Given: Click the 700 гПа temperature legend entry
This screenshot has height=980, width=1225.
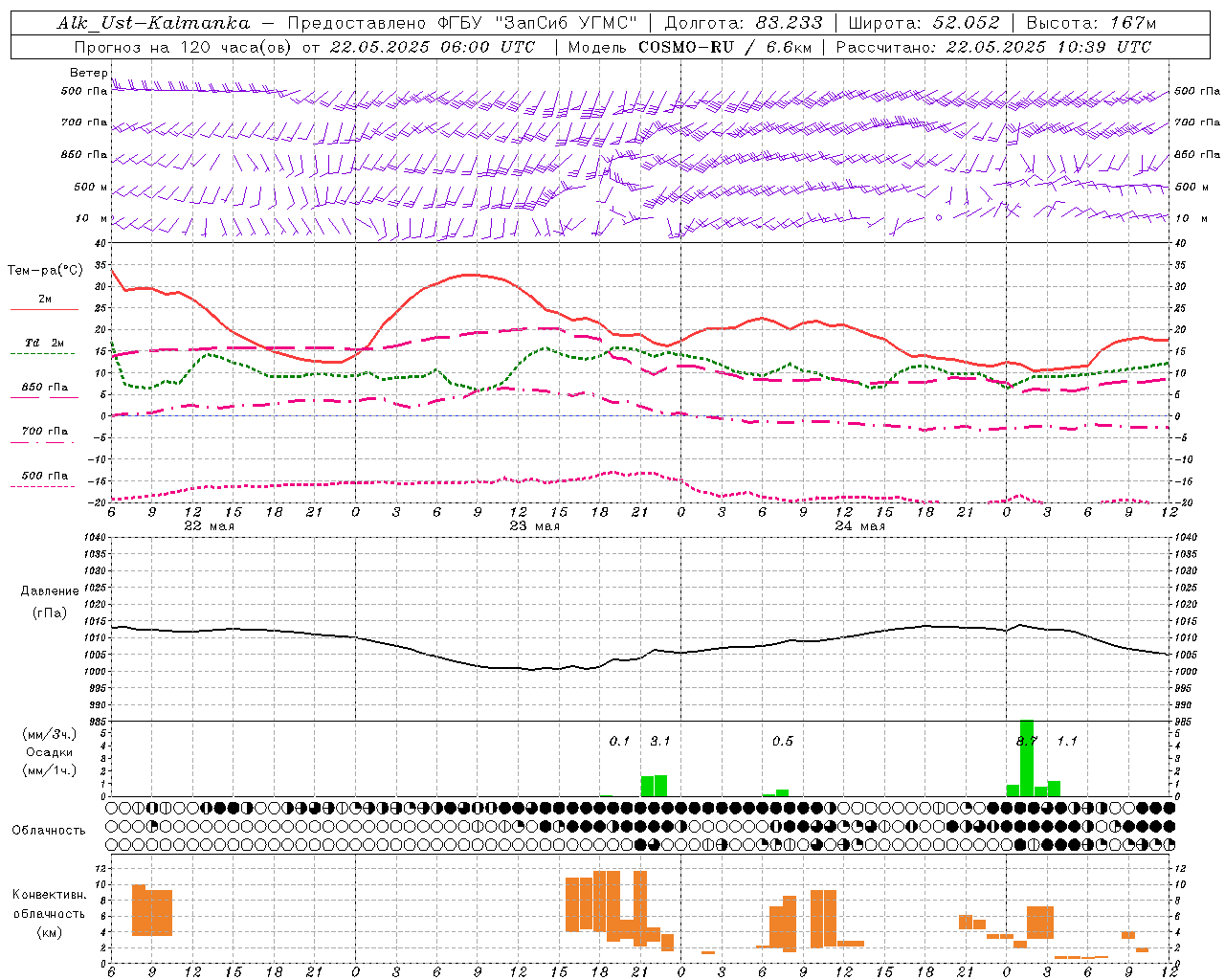Looking at the screenshot, I should 44,432.
